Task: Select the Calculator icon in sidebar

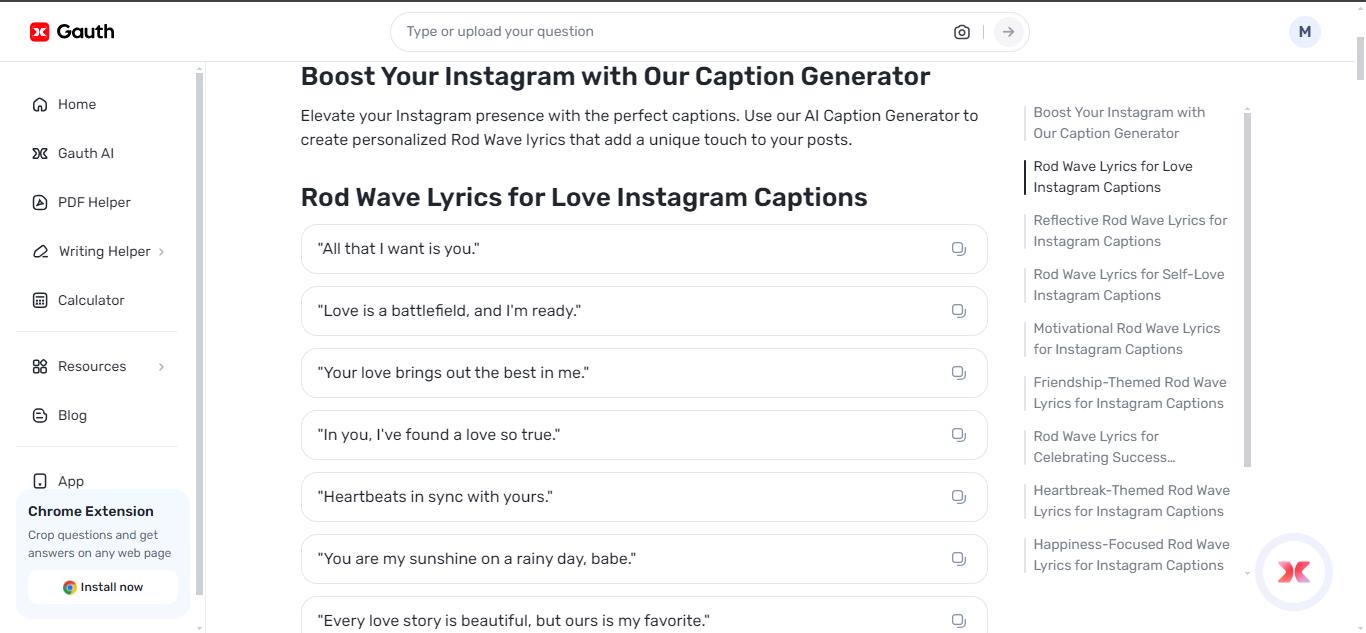Action: [x=40, y=300]
